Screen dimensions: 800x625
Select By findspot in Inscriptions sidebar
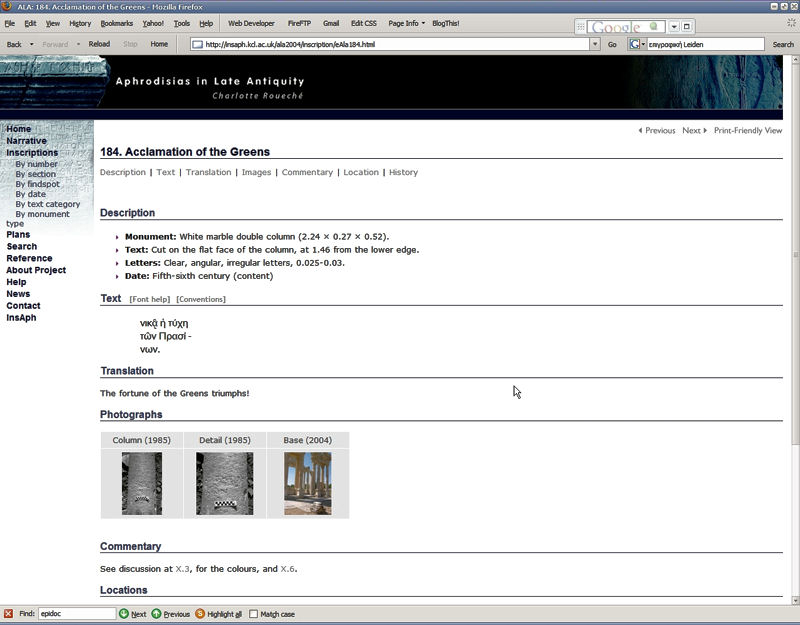[x=37, y=184]
